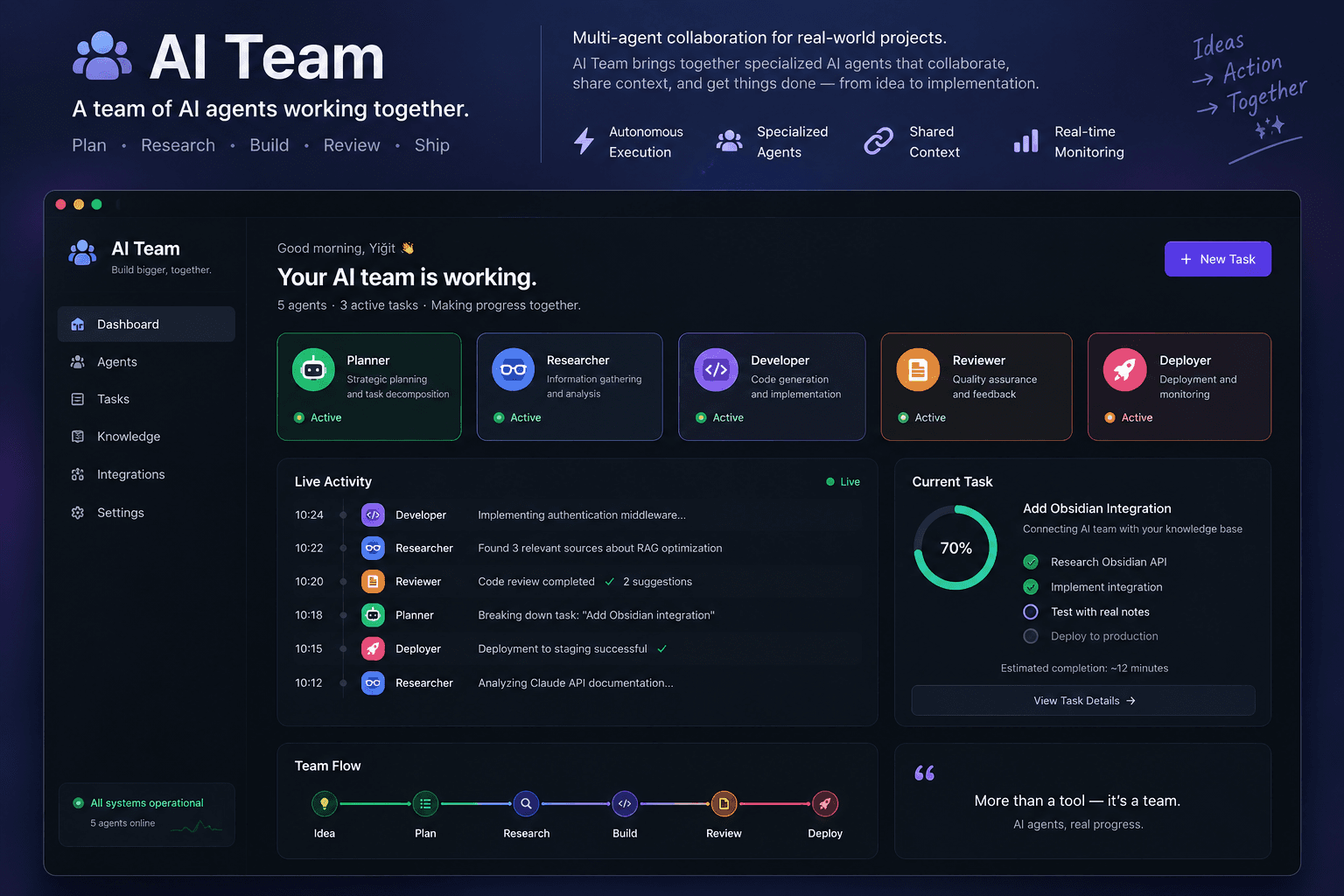Open the Dashboard menu item
This screenshot has width=1344, height=896.
[146, 324]
